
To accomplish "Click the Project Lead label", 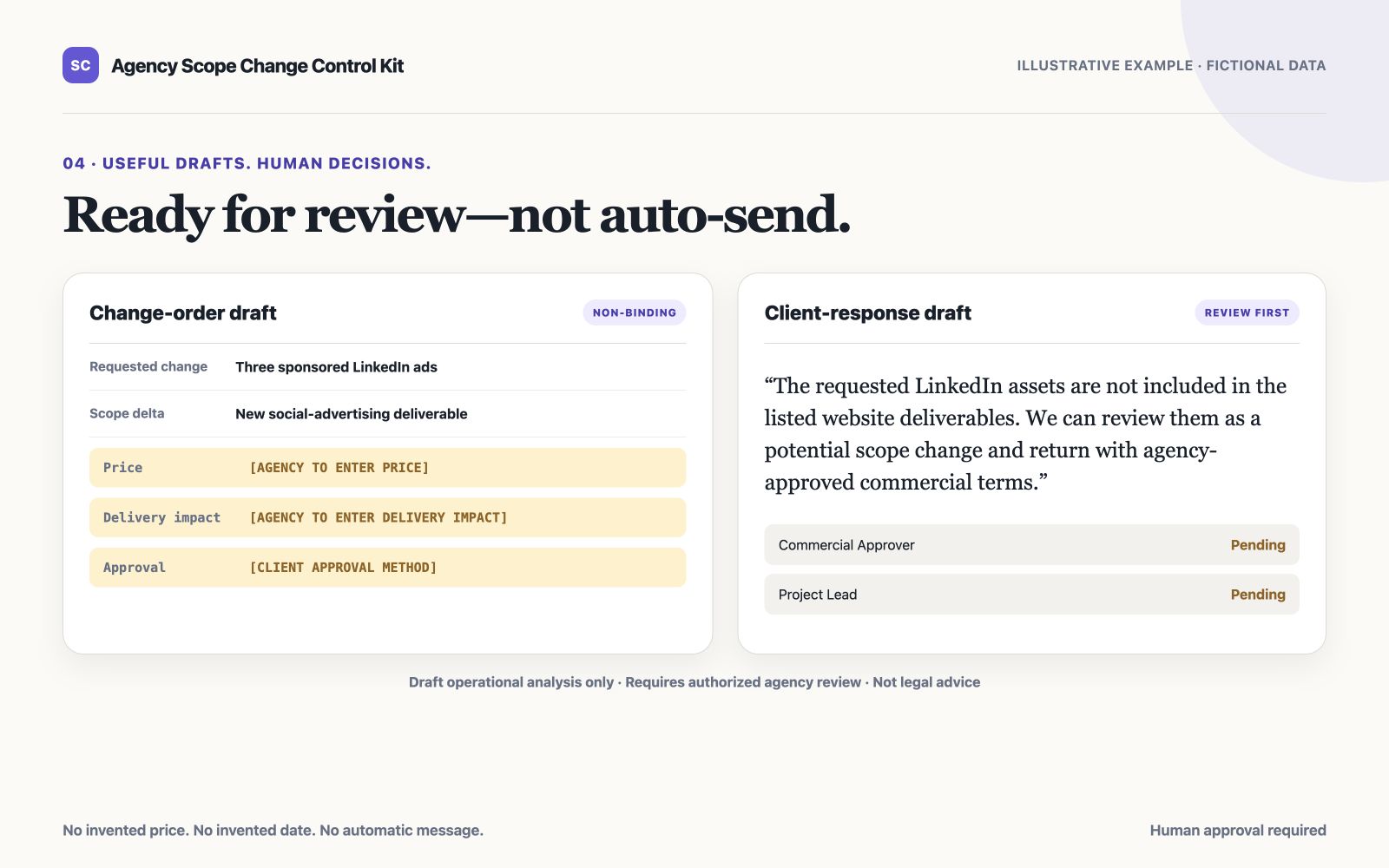I will [818, 595].
